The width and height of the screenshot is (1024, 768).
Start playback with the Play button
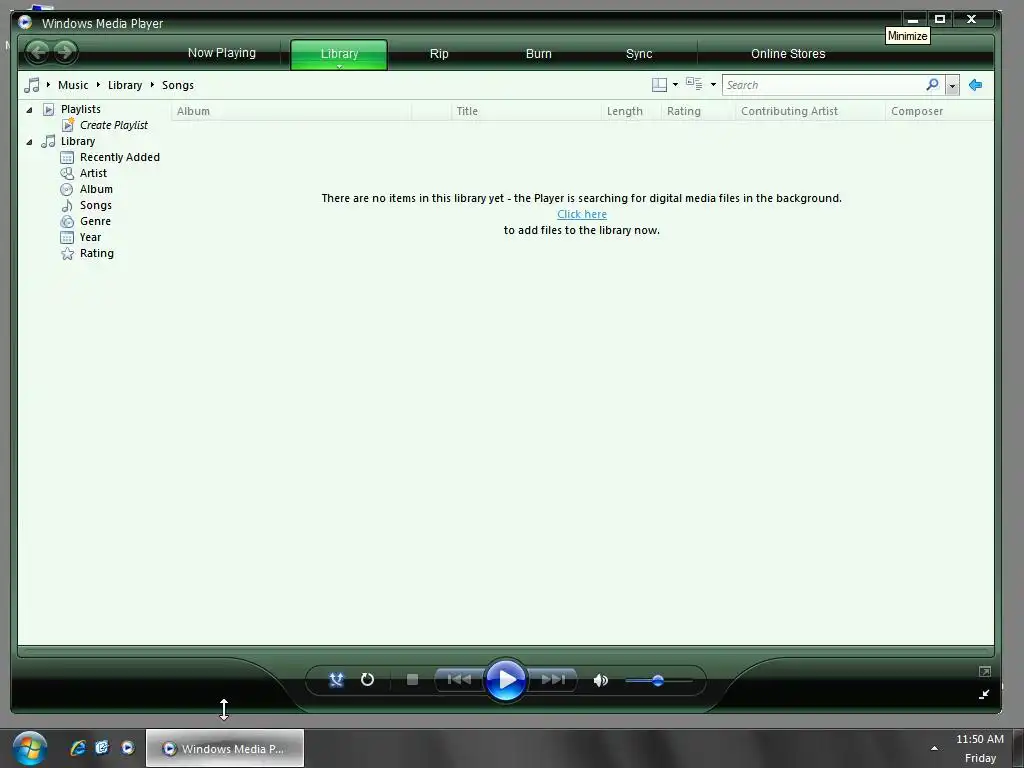point(505,680)
